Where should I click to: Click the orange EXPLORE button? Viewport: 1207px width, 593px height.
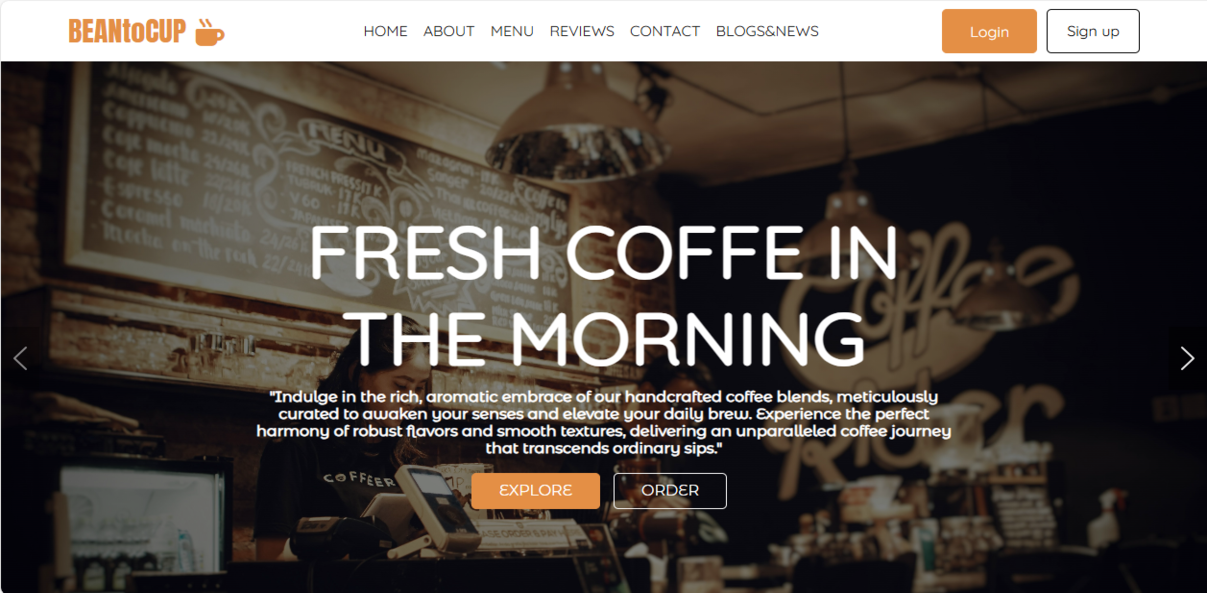(x=536, y=491)
